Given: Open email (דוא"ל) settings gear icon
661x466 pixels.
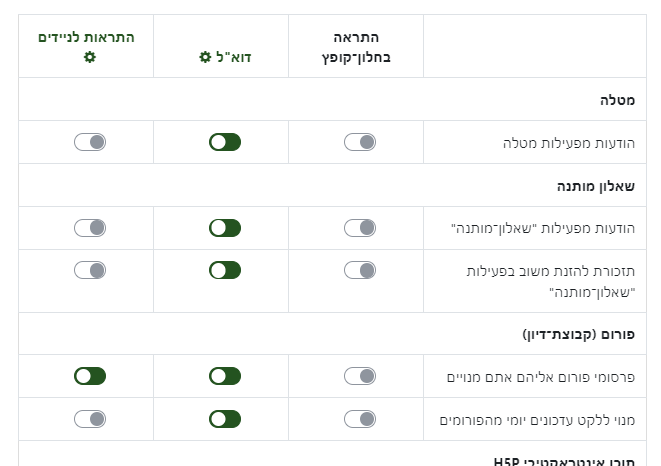Looking at the screenshot, I should click(x=204, y=57).
